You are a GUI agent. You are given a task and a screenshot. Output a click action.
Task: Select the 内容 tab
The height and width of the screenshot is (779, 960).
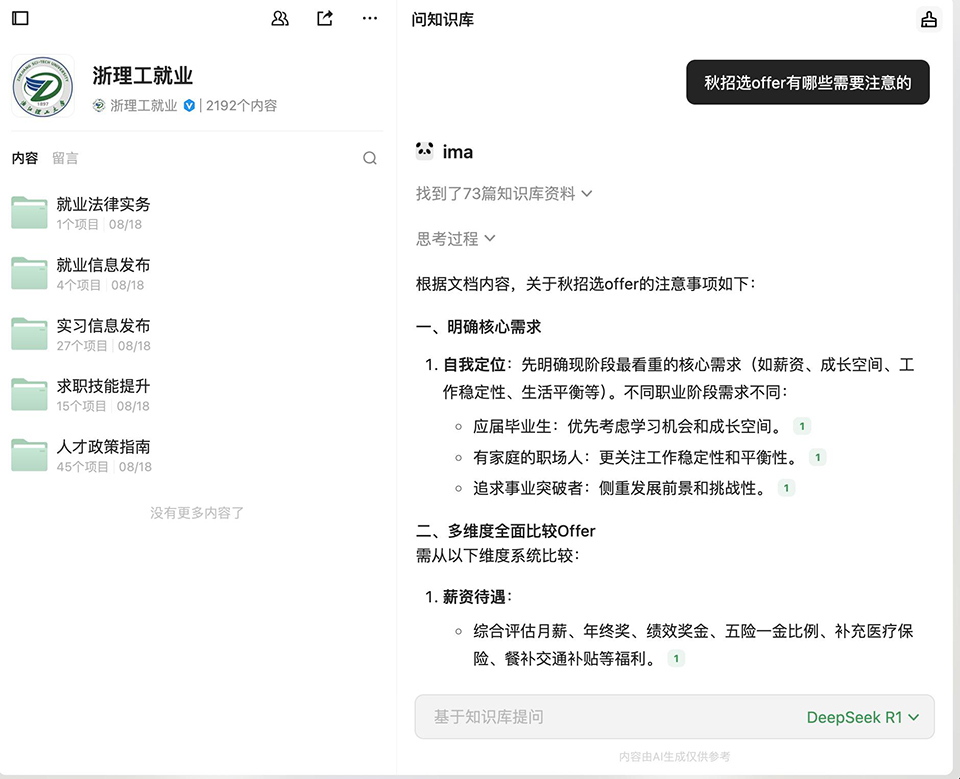click(25, 158)
